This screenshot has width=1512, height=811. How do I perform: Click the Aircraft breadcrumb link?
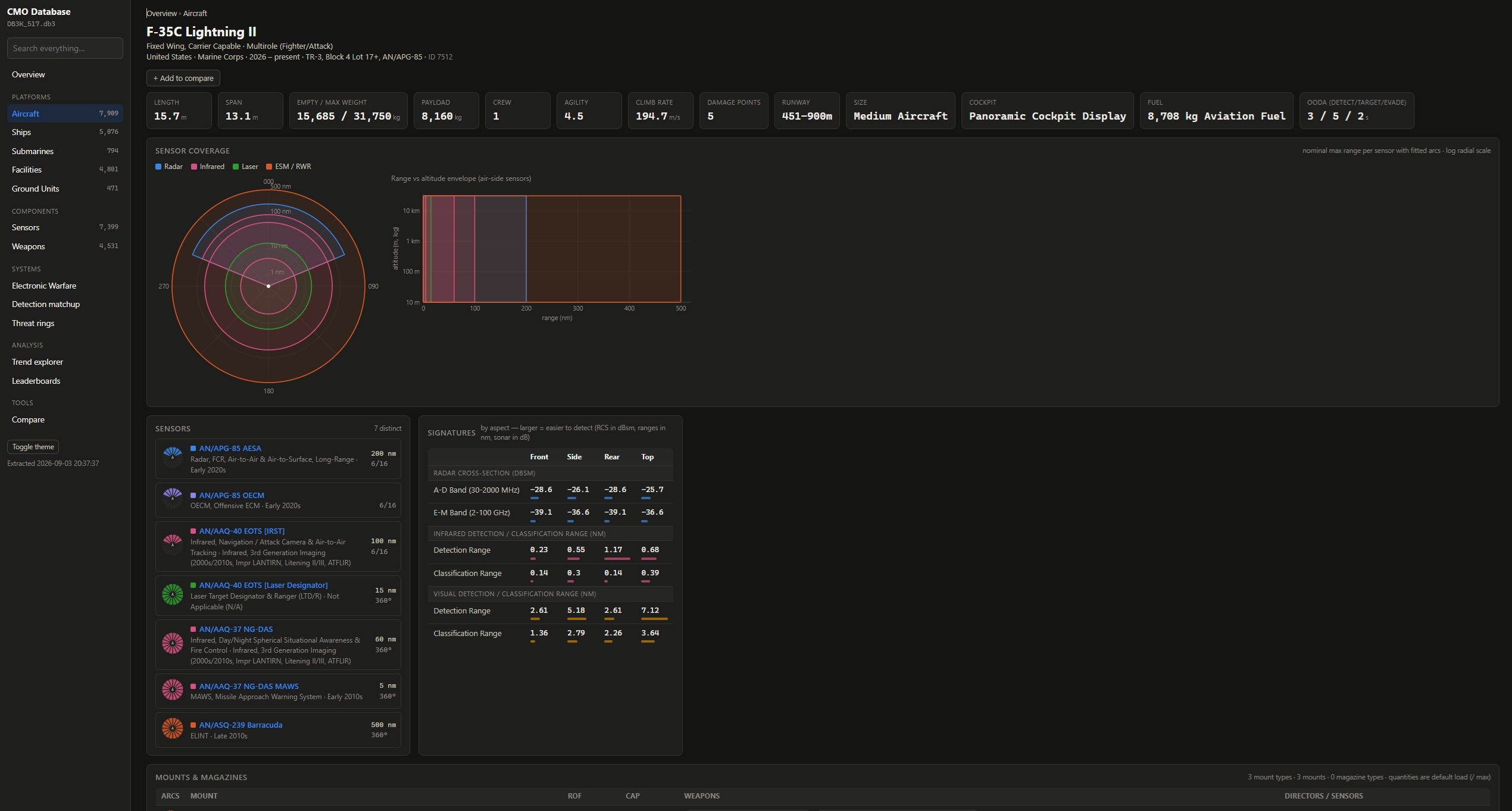pyautogui.click(x=195, y=13)
